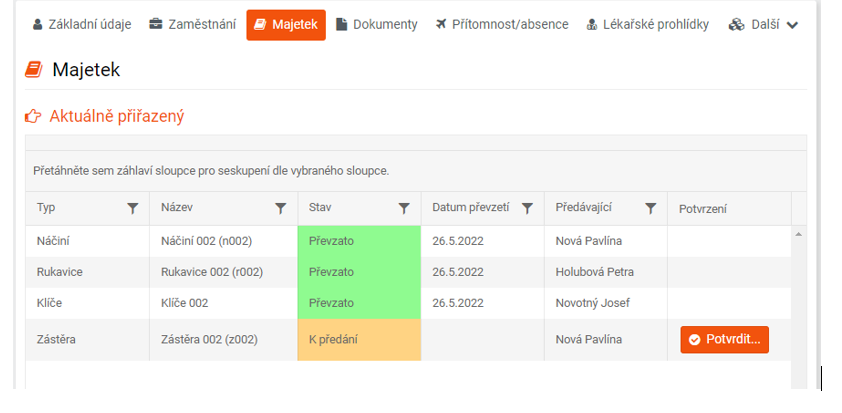This screenshot has height=413, width=842.
Task: Click the Klíče type cell
Action: point(88,303)
